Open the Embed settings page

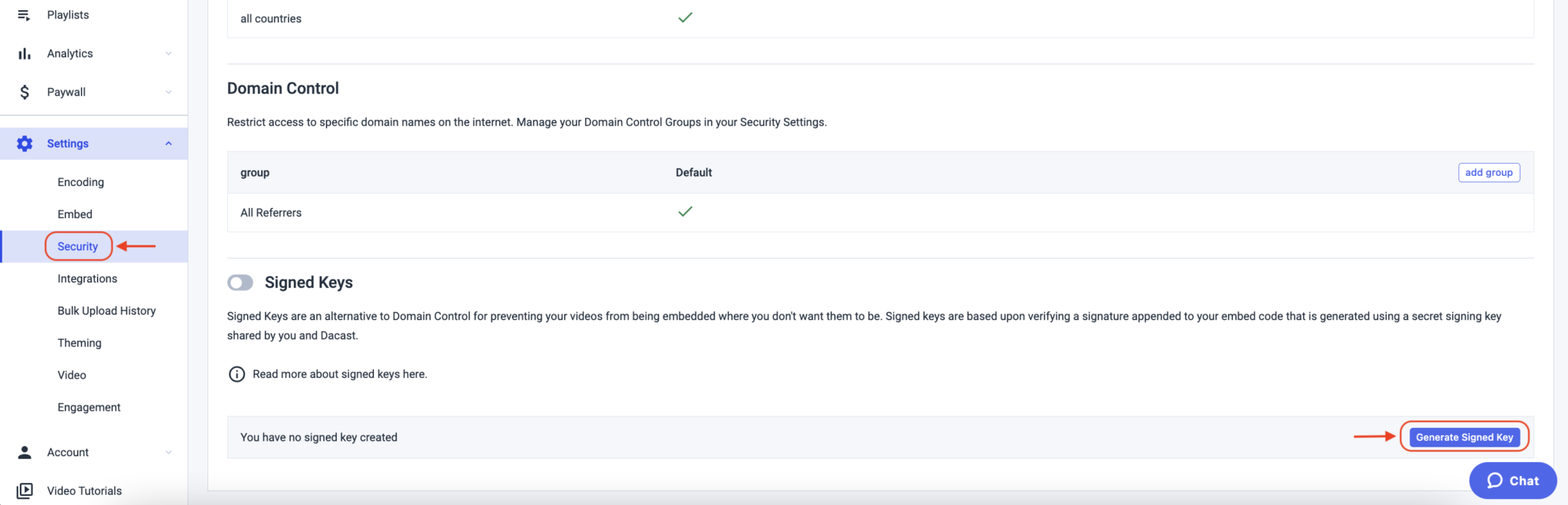point(75,214)
